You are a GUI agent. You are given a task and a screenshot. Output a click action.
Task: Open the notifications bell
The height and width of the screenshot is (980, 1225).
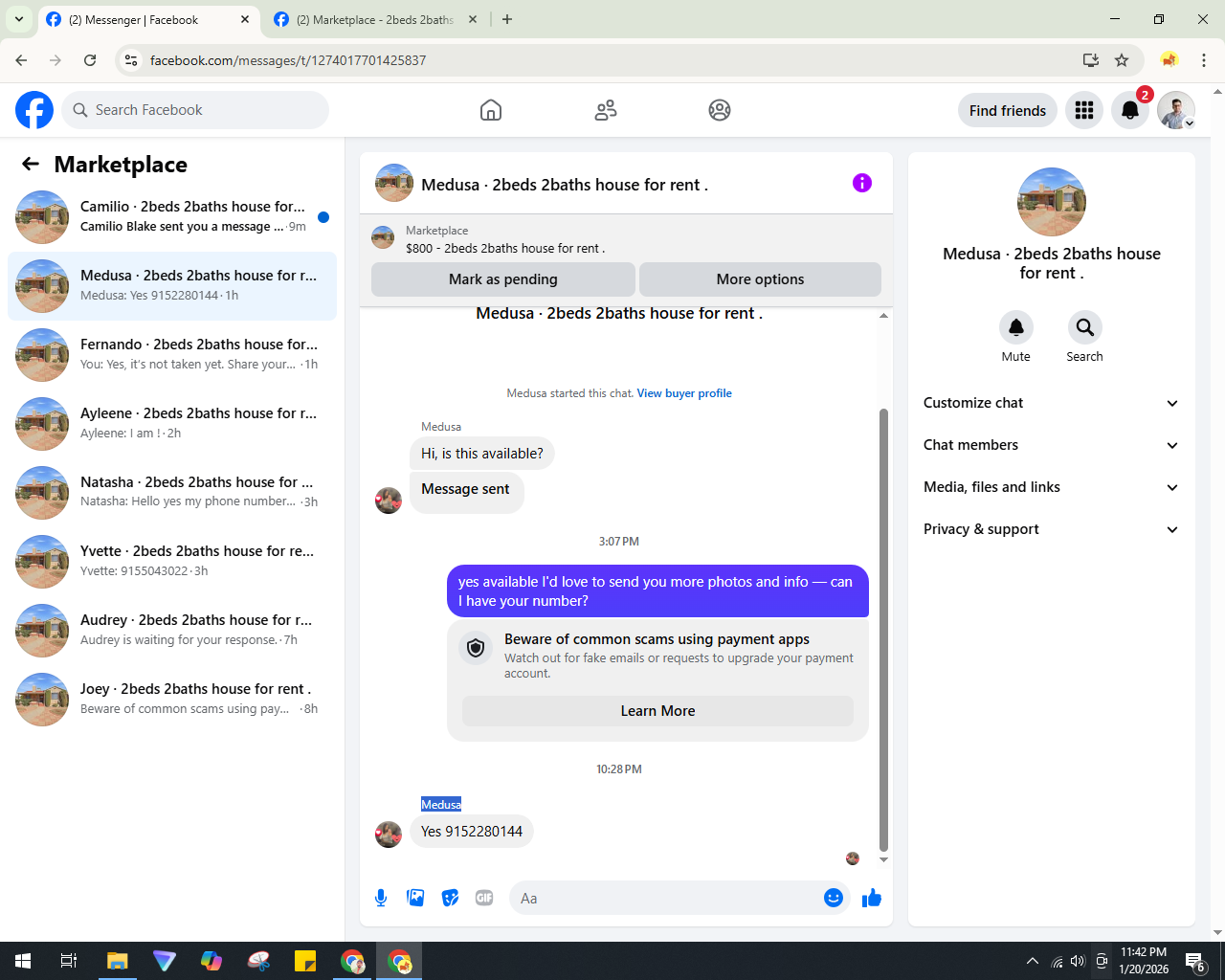[x=1130, y=110]
